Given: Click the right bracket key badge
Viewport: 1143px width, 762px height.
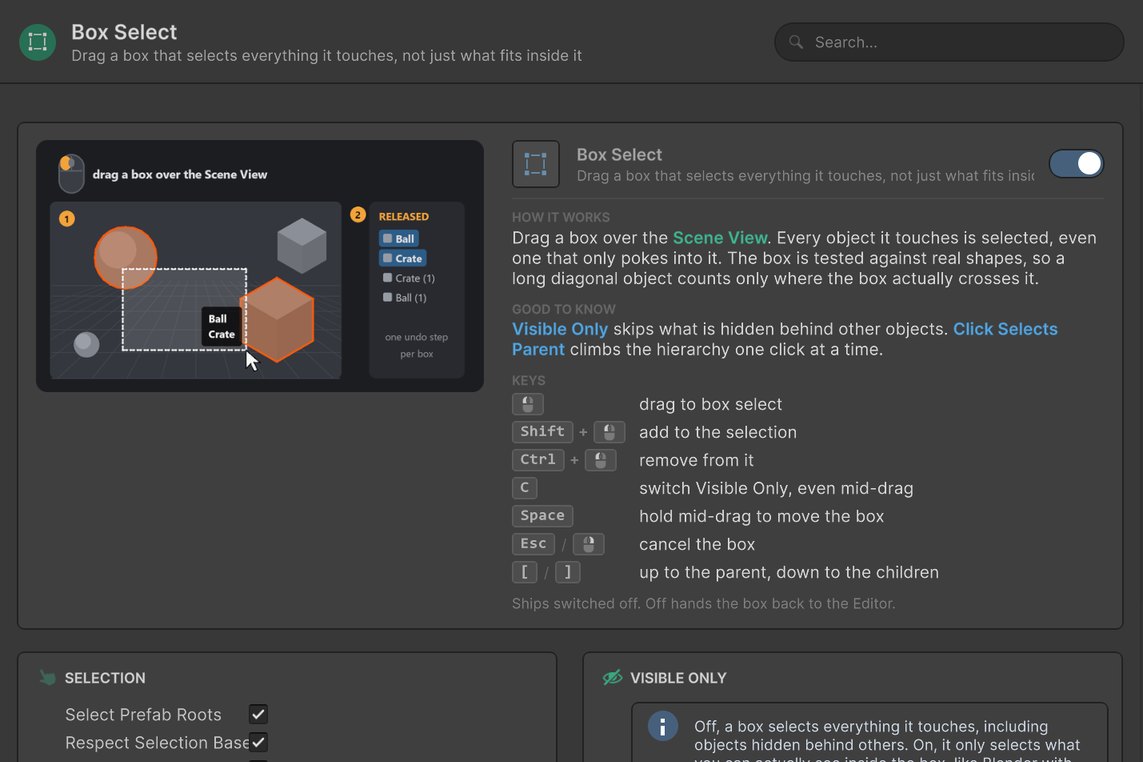Looking at the screenshot, I should point(568,572).
